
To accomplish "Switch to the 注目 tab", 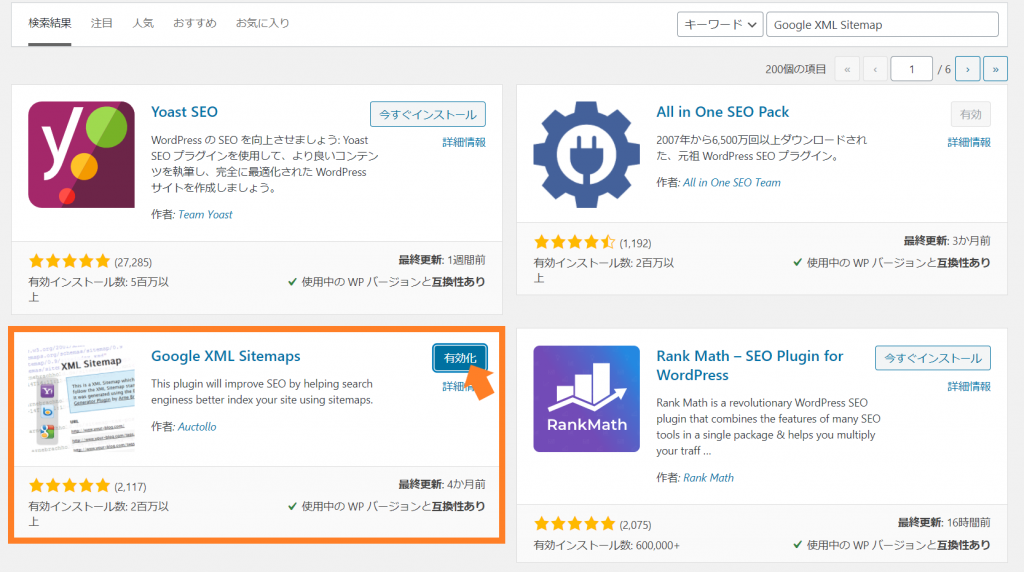I will [x=101, y=24].
